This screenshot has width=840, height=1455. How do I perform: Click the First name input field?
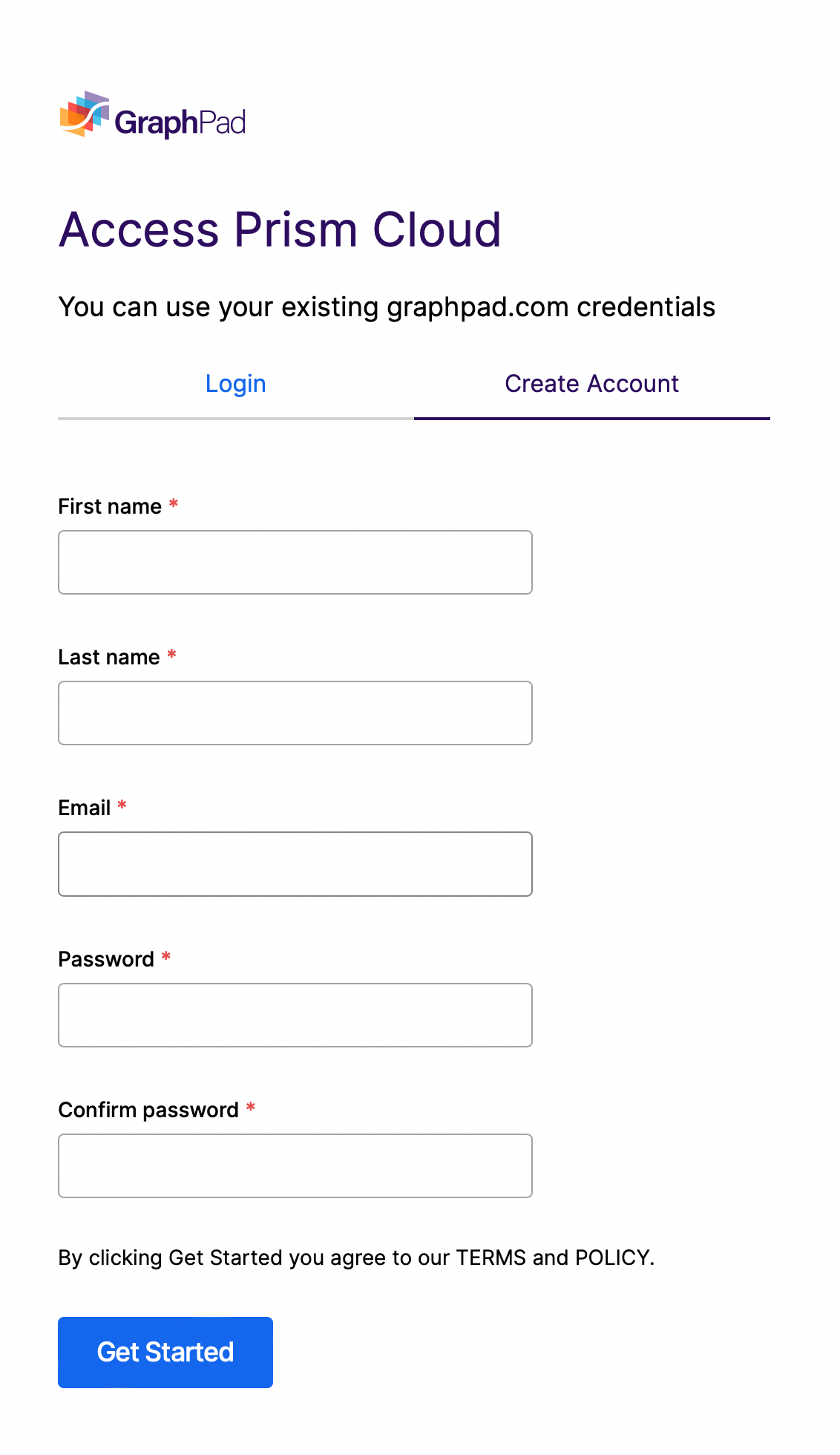[295, 562]
